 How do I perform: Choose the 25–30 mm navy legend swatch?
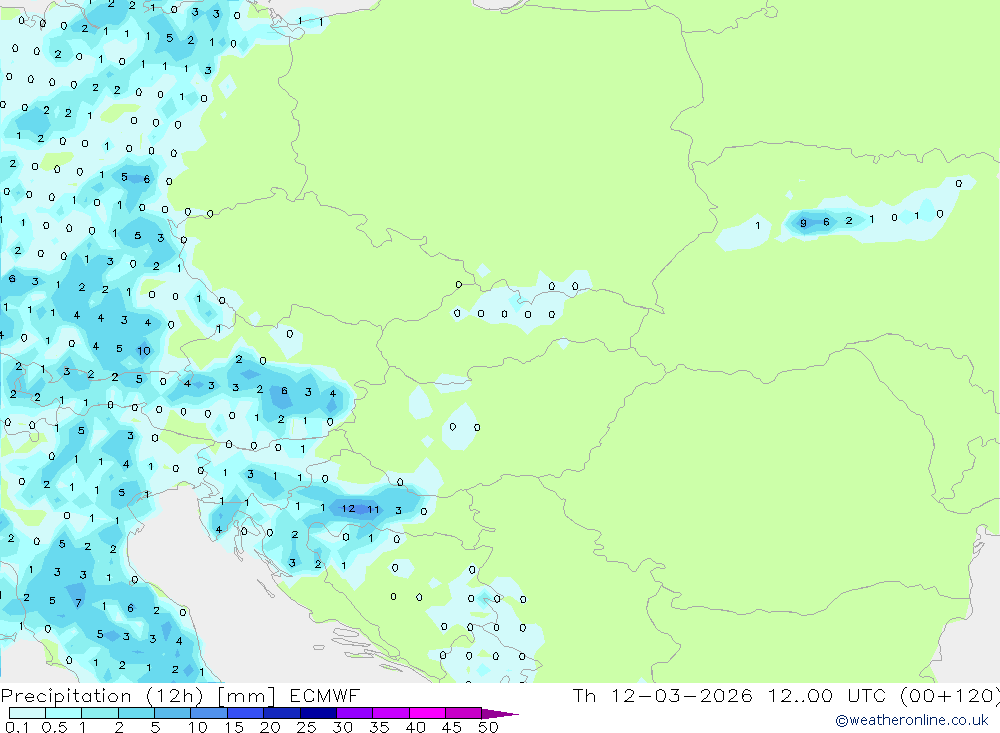coord(318,713)
